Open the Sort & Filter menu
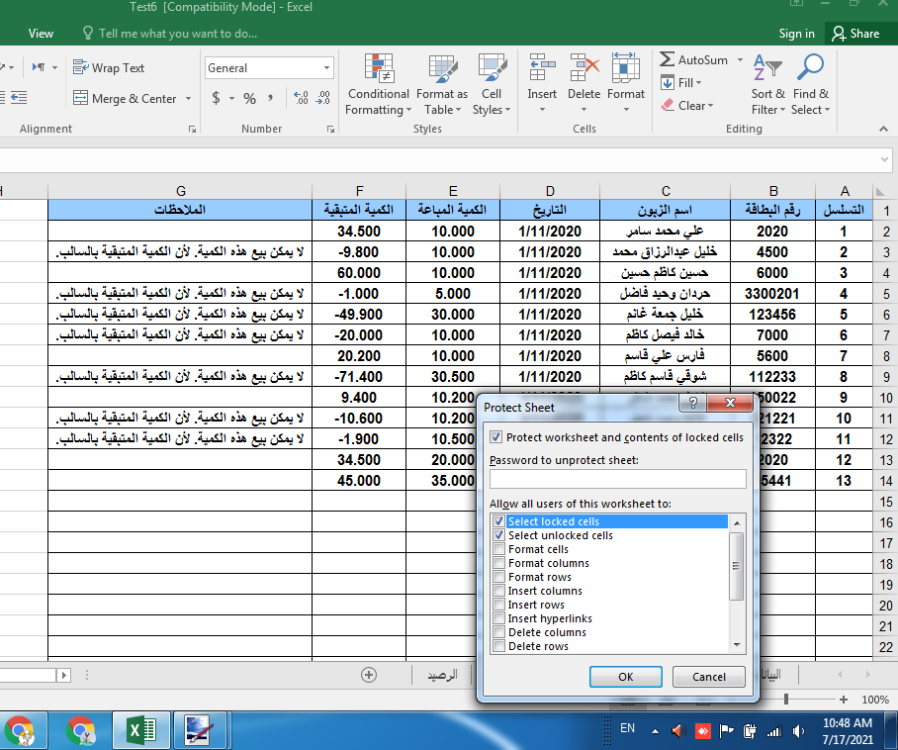The image size is (898, 750). [x=768, y=85]
